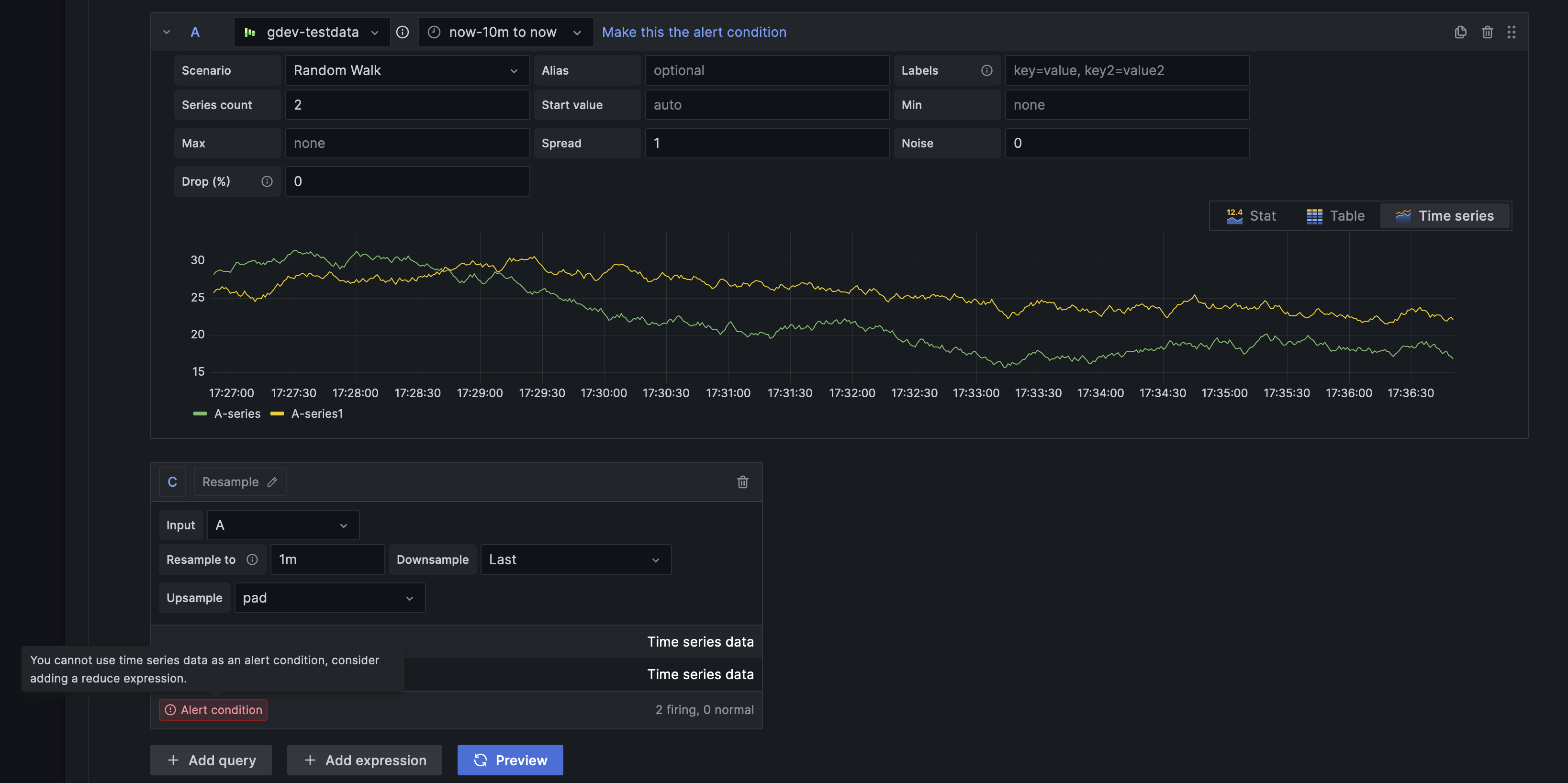The image size is (1568, 783).
Task: Delete query A with the trash icon
Action: pos(1487,32)
